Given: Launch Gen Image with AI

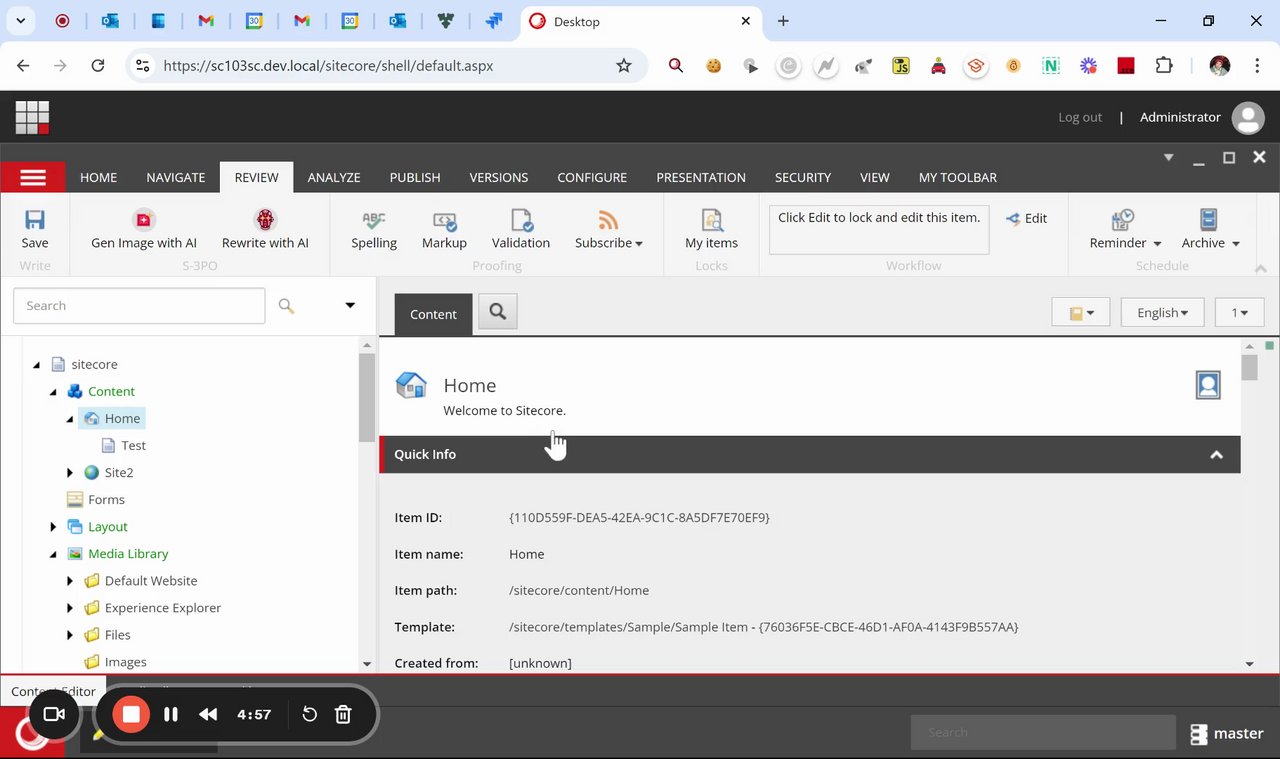Looking at the screenshot, I should click(144, 229).
